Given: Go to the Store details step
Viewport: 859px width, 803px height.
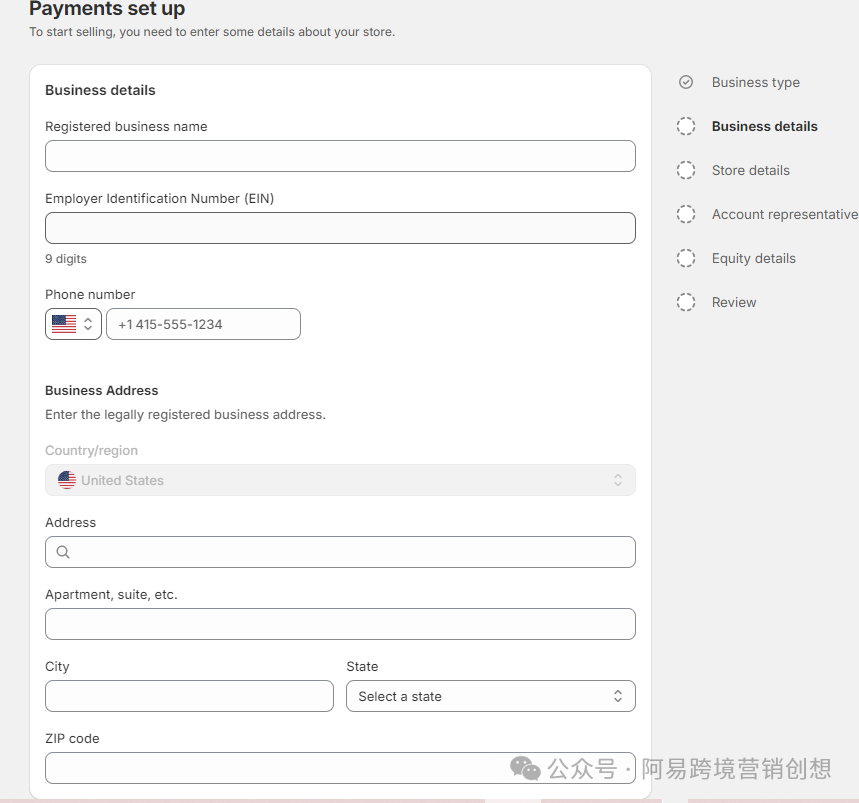Looking at the screenshot, I should (x=750, y=171).
